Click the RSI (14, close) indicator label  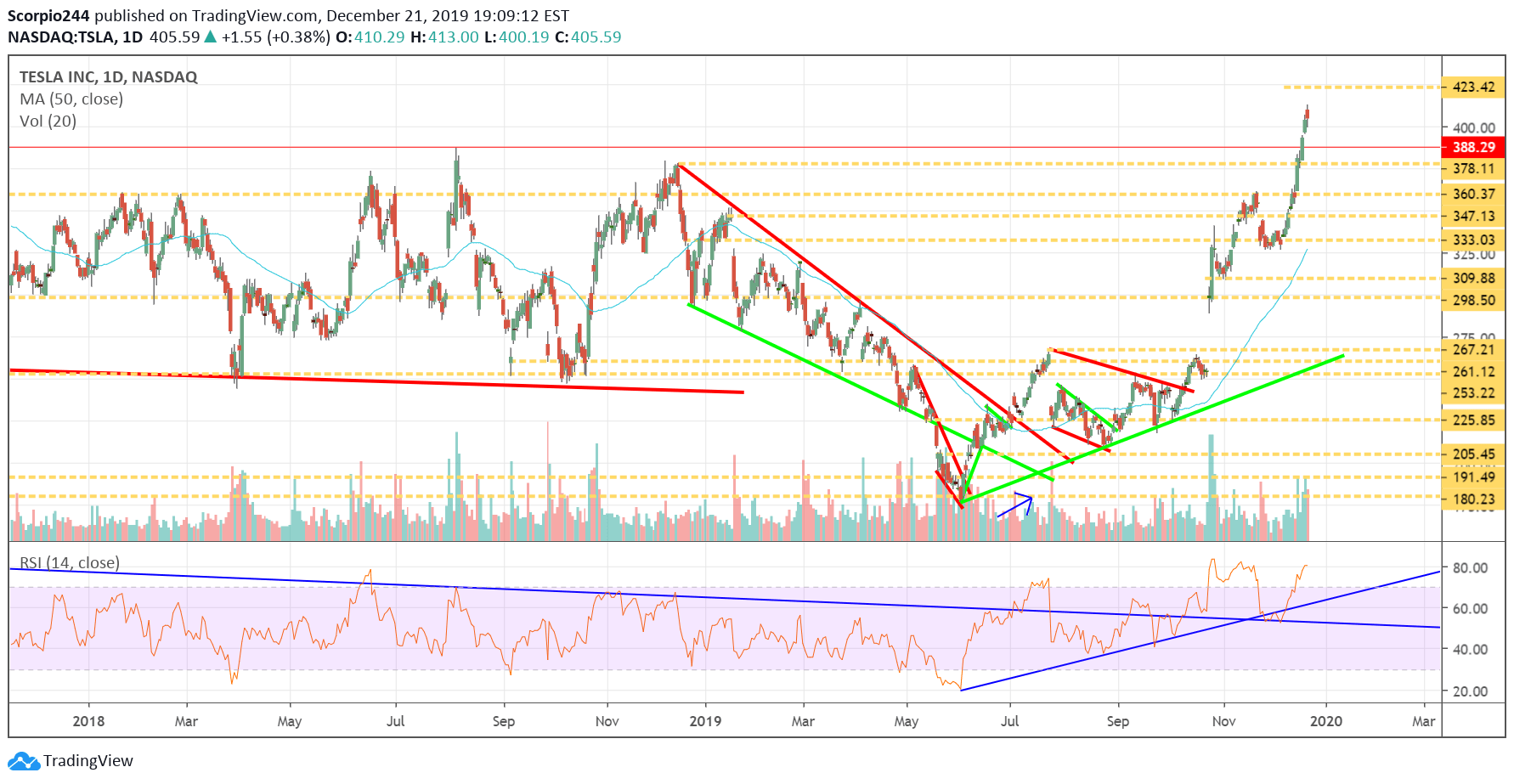pos(70,562)
